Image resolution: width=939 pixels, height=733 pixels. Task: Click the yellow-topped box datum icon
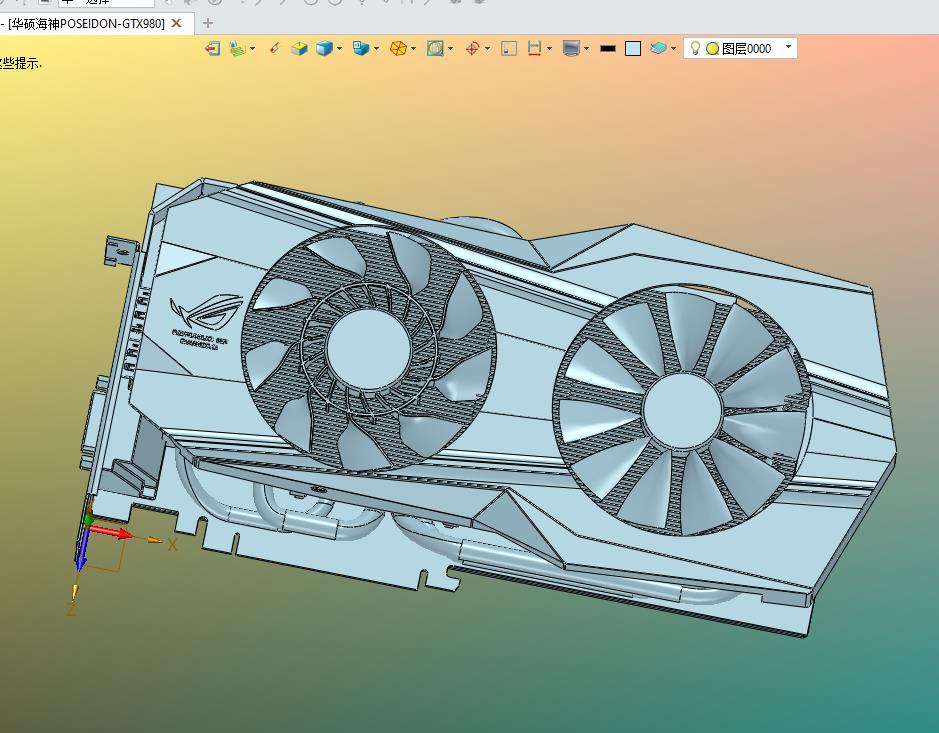pyautogui.click(x=299, y=48)
